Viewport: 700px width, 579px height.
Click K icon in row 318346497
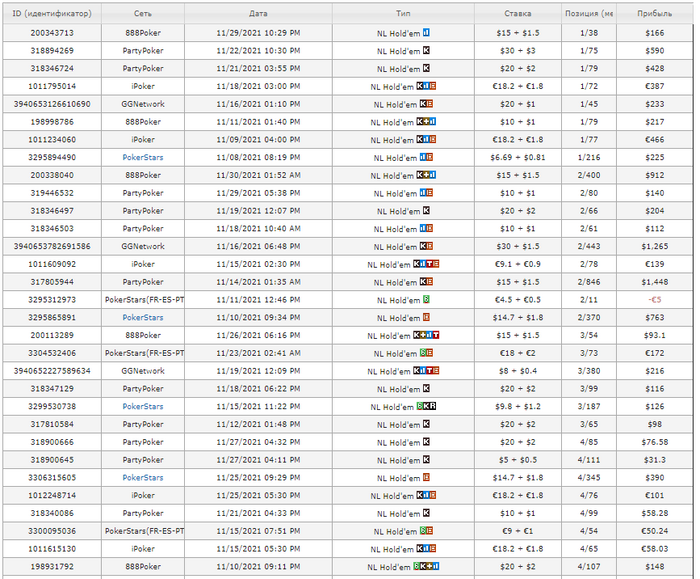pos(426,211)
